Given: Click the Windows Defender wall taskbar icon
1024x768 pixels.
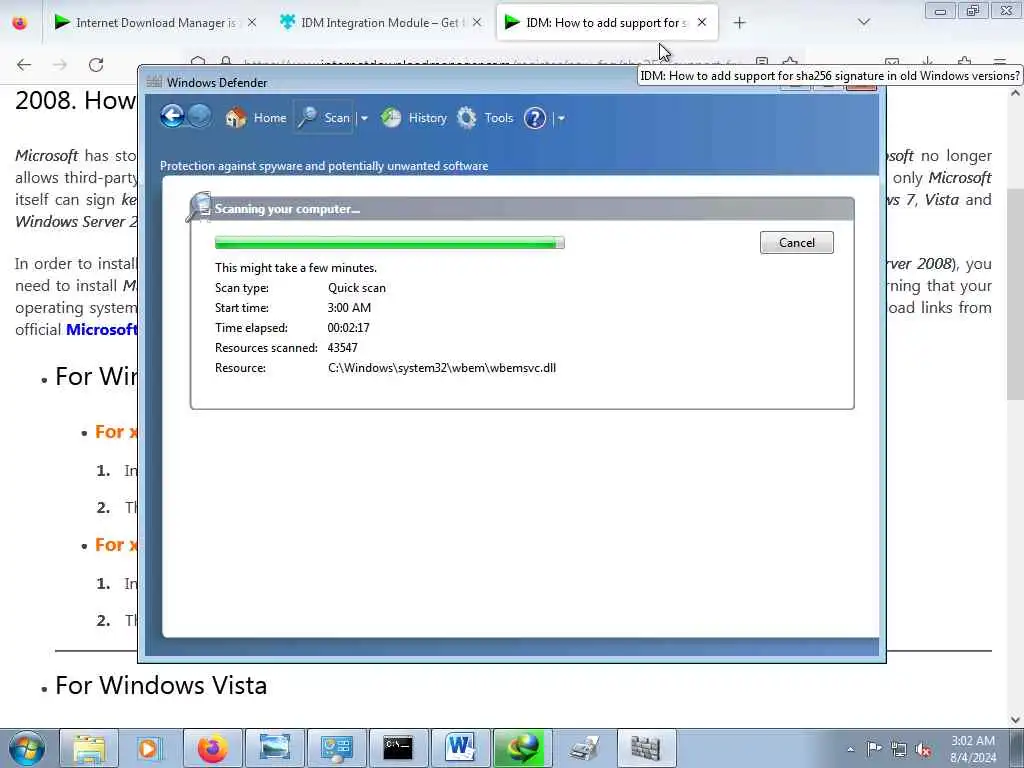Looking at the screenshot, I should click(646, 748).
